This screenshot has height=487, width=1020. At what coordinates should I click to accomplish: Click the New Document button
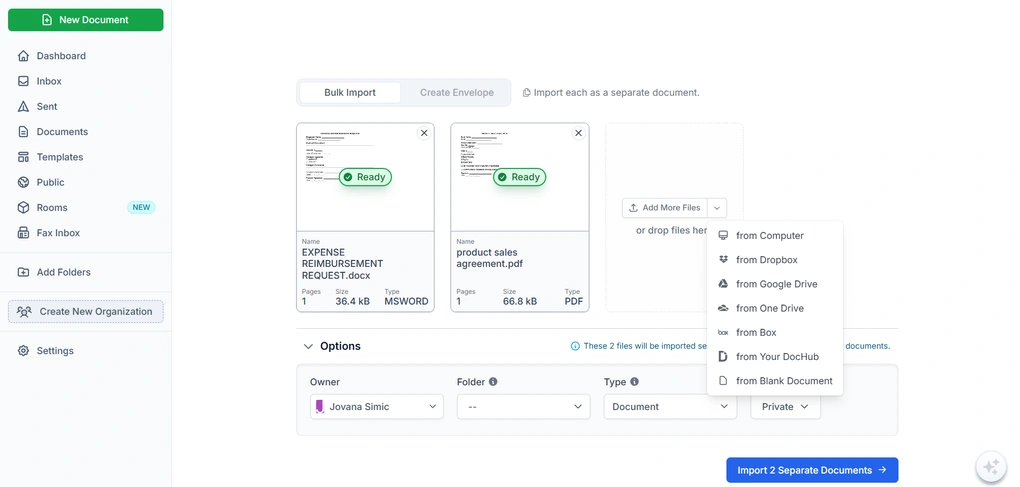point(85,20)
